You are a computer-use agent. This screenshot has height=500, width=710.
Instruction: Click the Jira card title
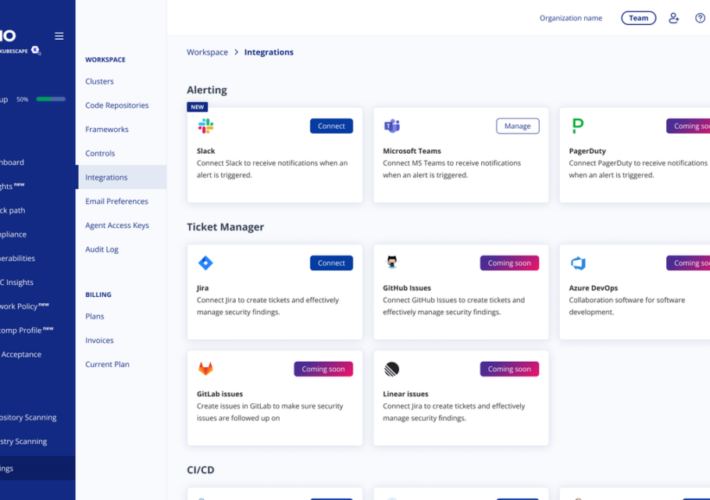click(202, 288)
